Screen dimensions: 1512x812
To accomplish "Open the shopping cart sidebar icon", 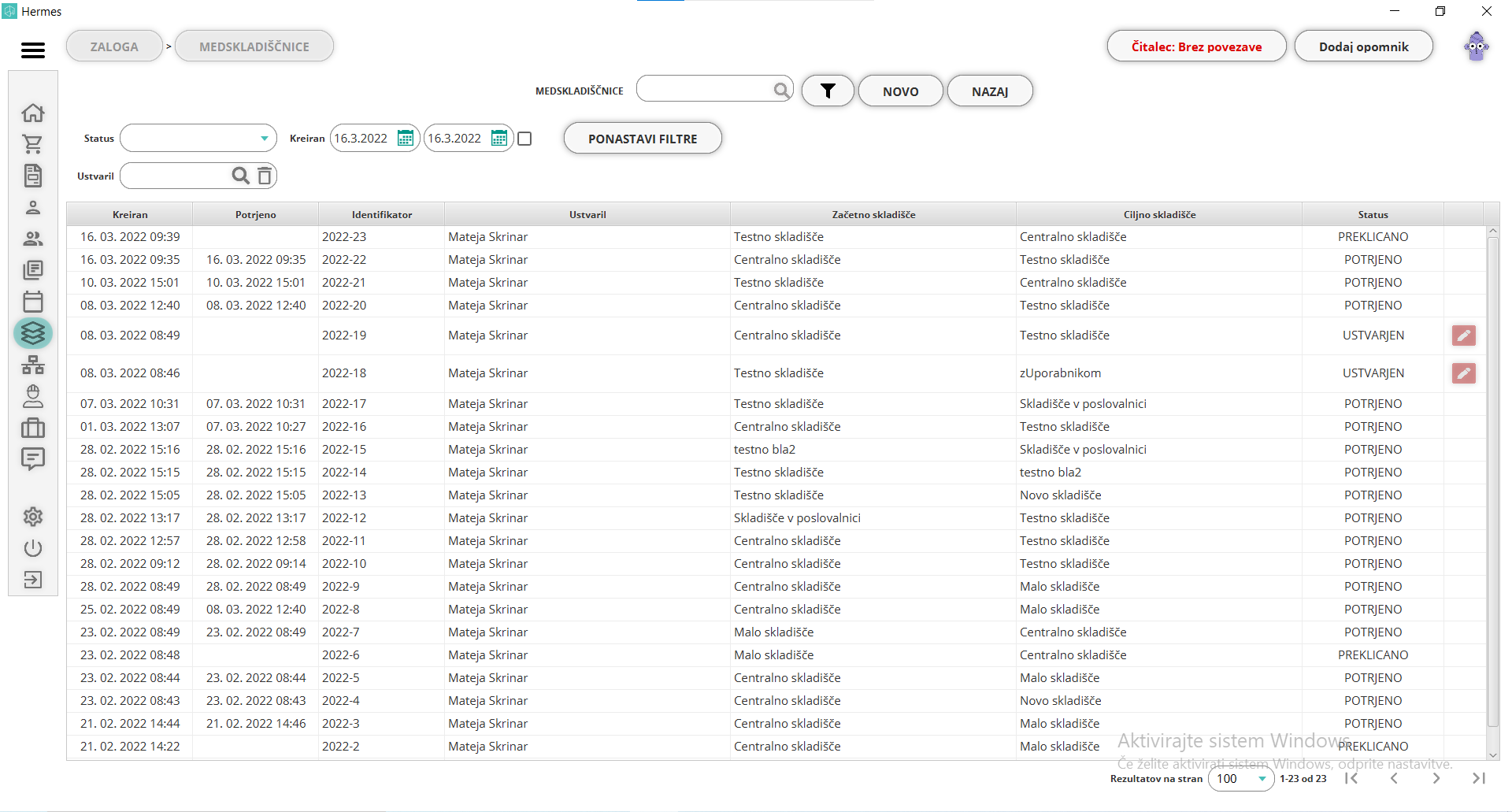I will 33,144.
